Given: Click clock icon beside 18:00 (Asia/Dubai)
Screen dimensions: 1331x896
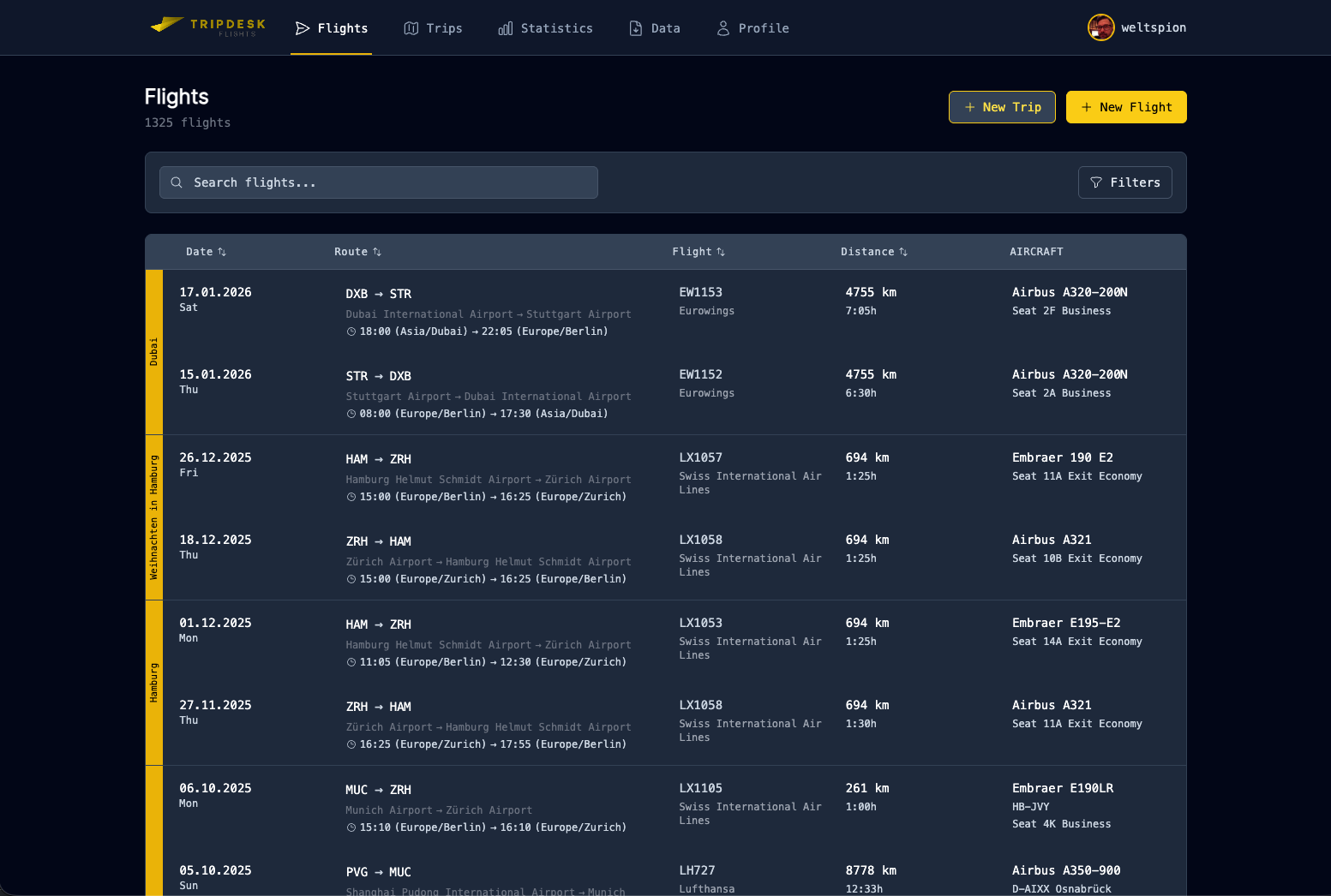Looking at the screenshot, I should point(351,332).
